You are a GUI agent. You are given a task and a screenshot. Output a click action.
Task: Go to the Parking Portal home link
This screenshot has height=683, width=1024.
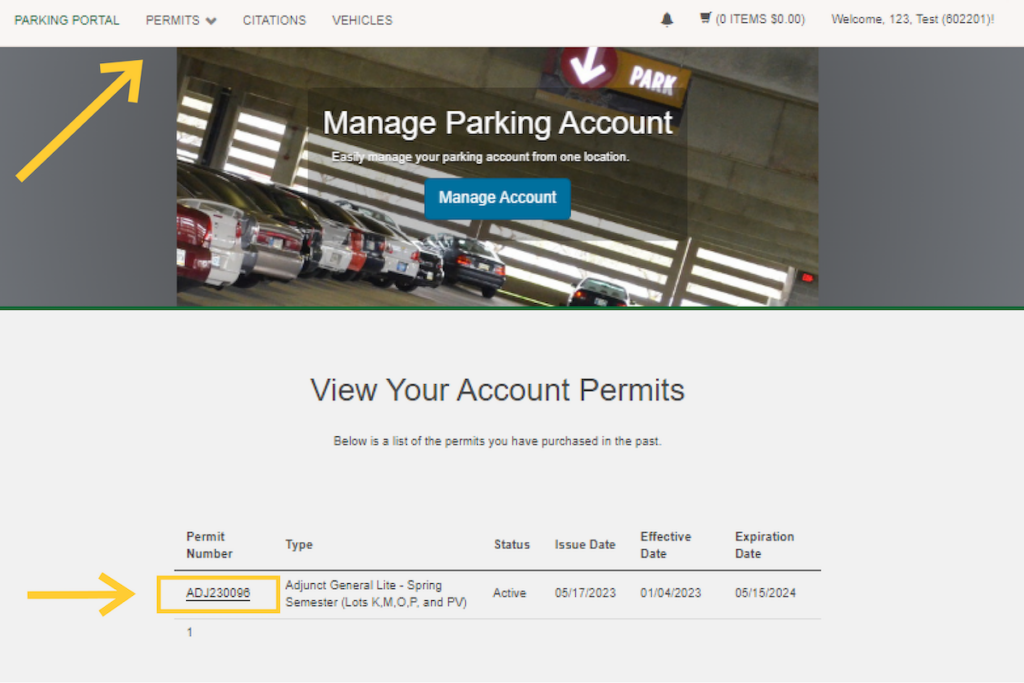coord(67,20)
